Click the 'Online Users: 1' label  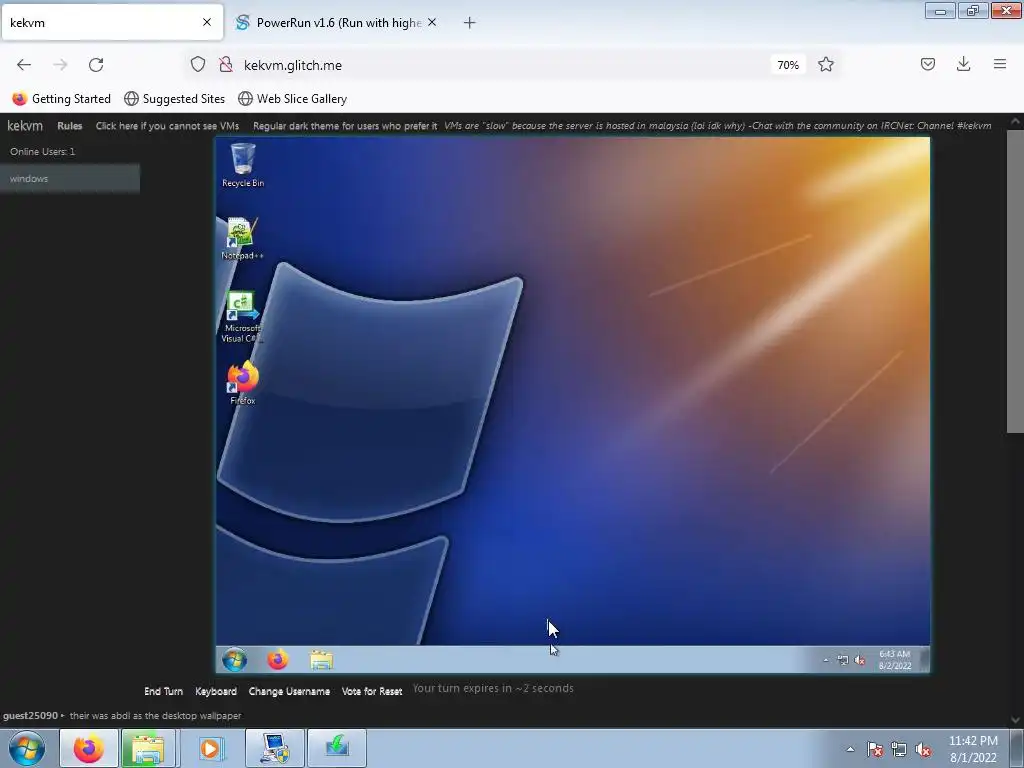(42, 152)
